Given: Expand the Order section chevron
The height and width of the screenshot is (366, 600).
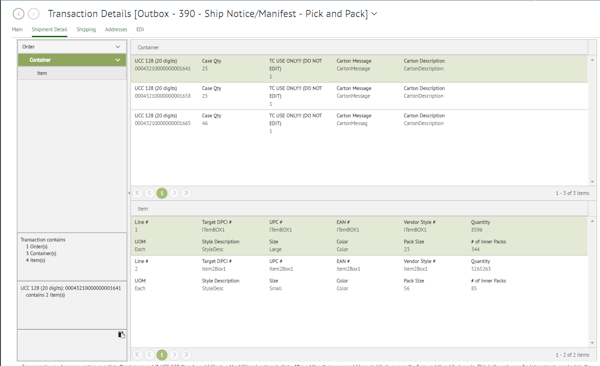Looking at the screenshot, I should (x=117, y=47).
